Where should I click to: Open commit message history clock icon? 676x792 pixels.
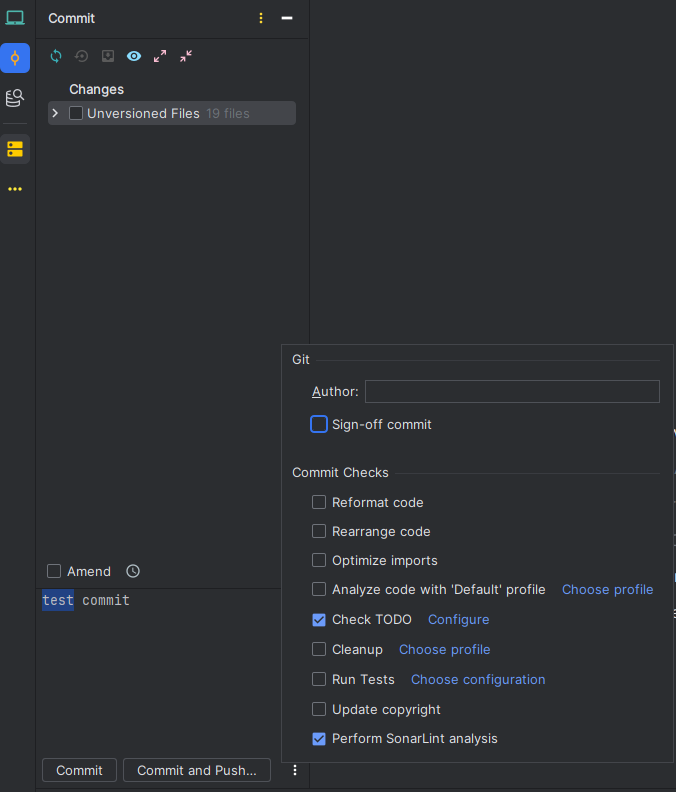(x=133, y=571)
